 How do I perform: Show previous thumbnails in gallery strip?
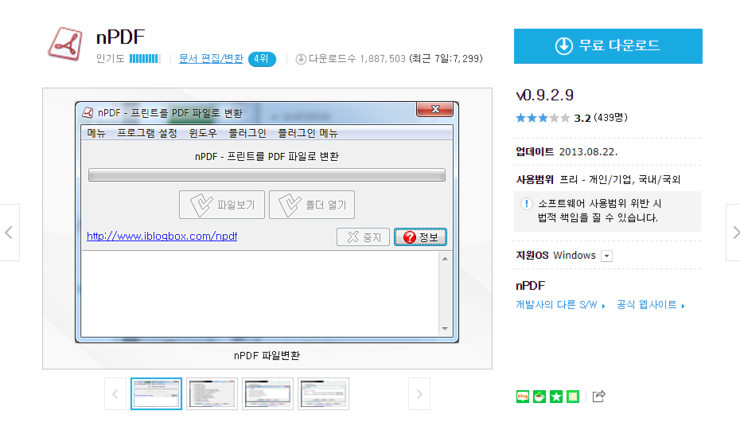[x=115, y=394]
